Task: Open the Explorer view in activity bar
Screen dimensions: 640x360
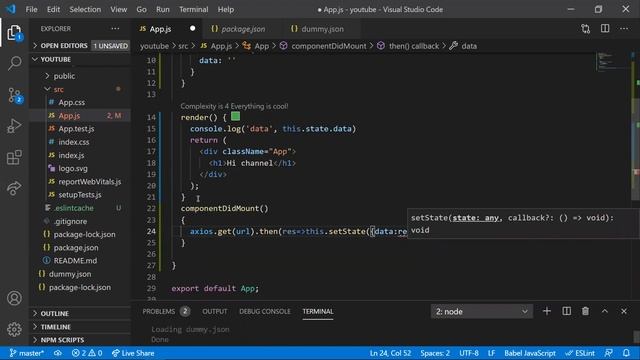Action: click(14, 33)
